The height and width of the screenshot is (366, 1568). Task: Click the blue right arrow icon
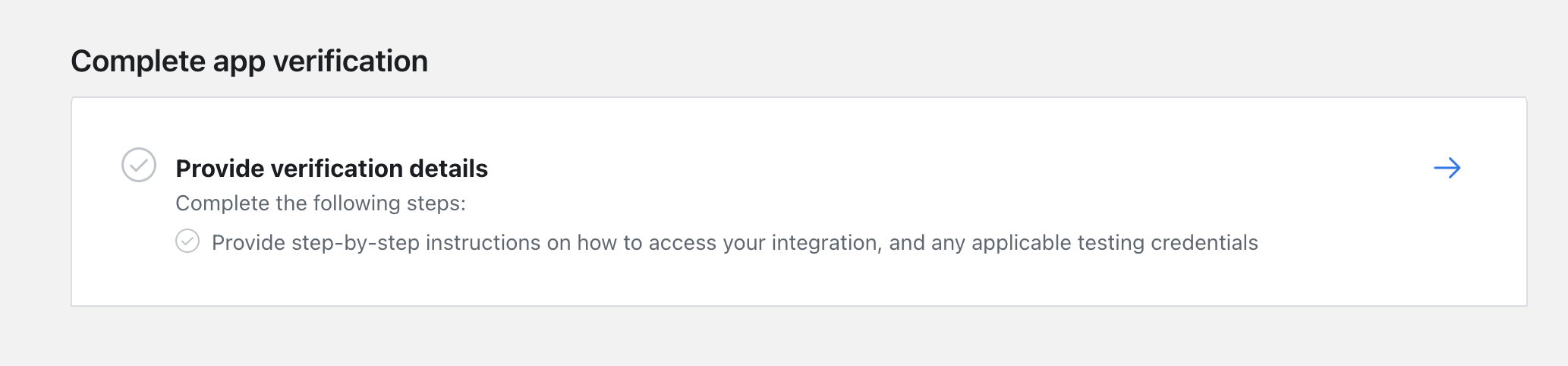click(1447, 168)
